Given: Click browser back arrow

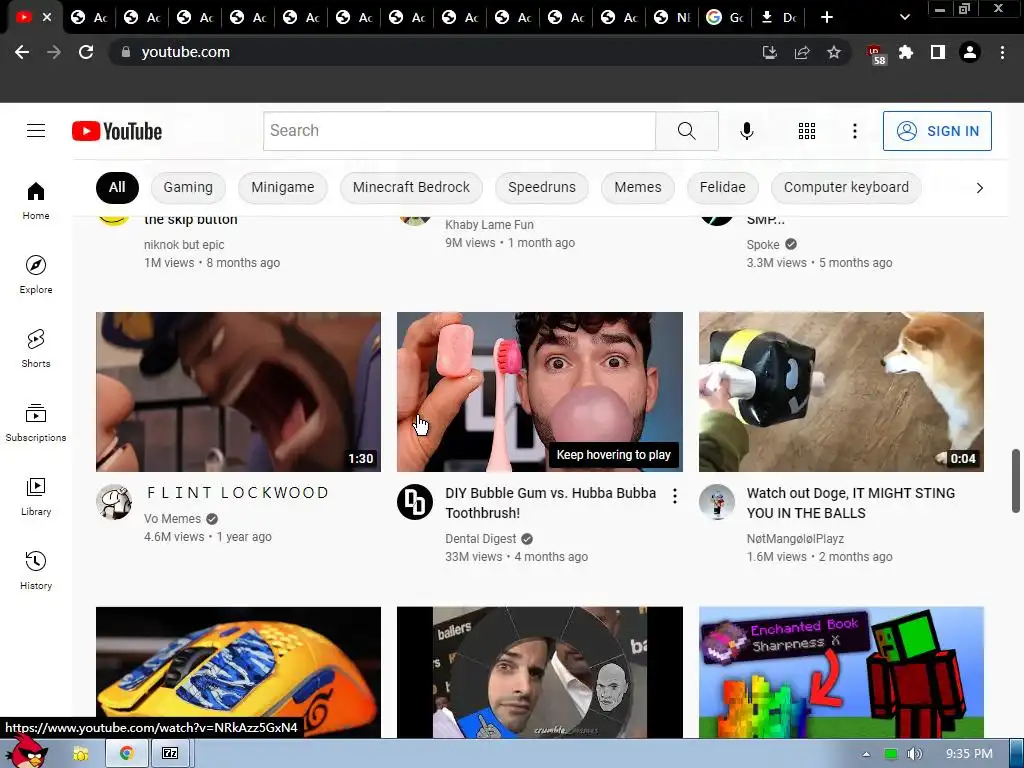Looking at the screenshot, I should pos(22,52).
